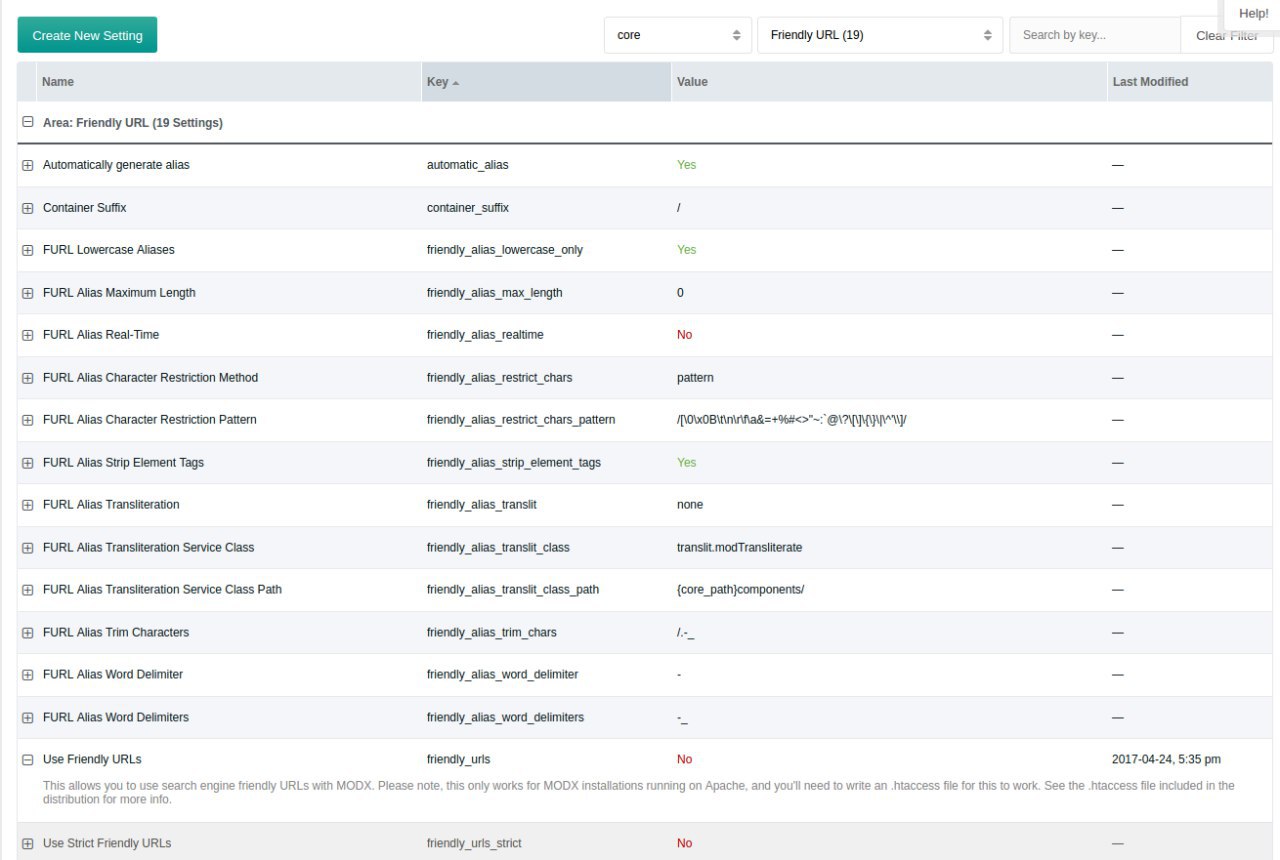Image resolution: width=1280 pixels, height=860 pixels.
Task: Collapse the Use Friendly URLs description
Action: point(28,760)
